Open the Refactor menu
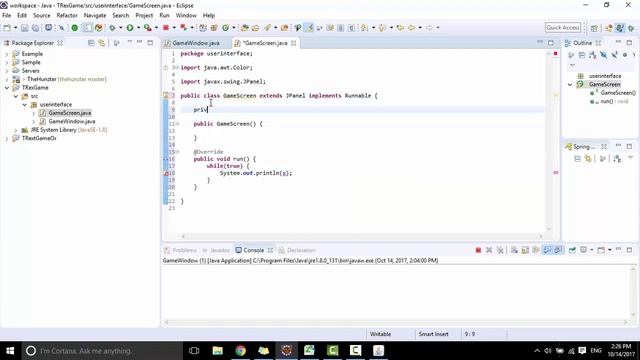The image size is (640, 360). point(67,16)
